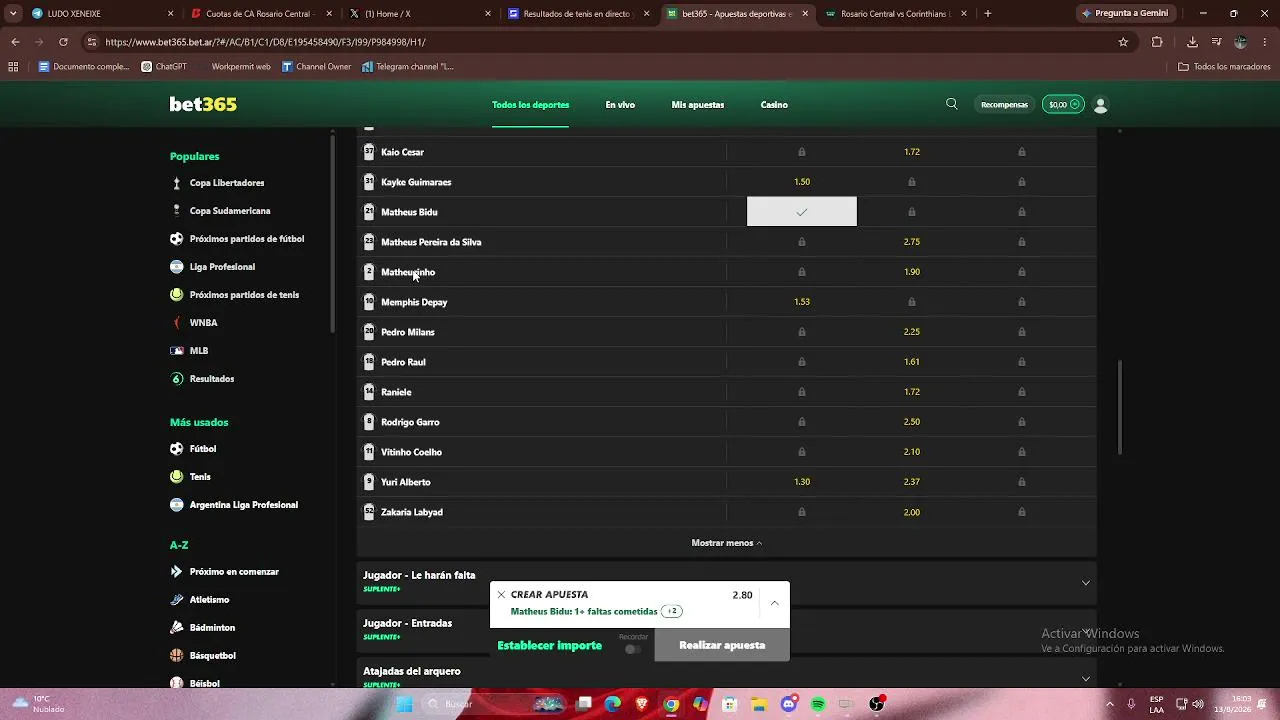Select Rodrigo Garro odds 2.50
This screenshot has width=1280, height=720.
point(912,422)
